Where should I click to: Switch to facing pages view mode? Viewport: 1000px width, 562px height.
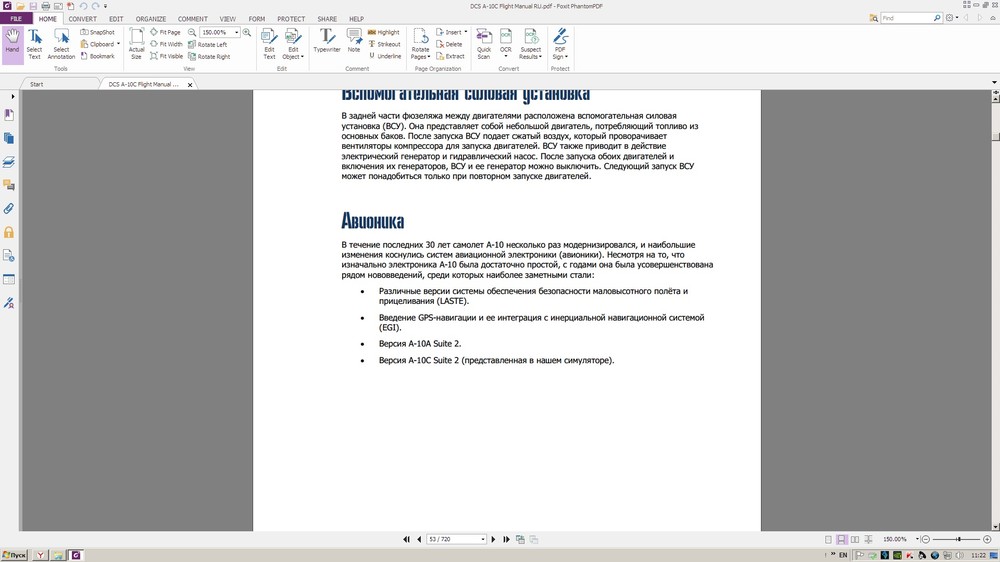point(855,539)
